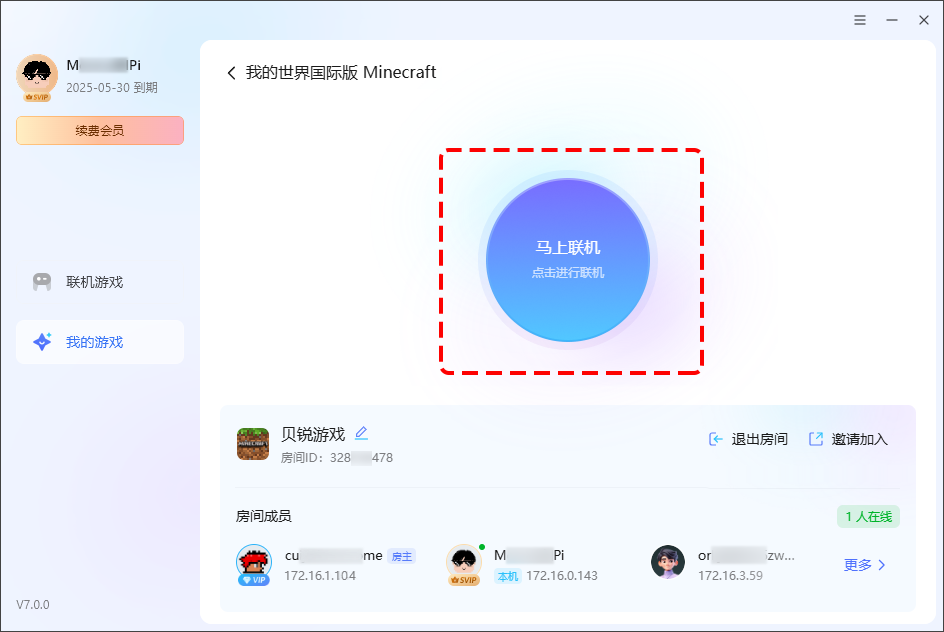Click the gamepad icon beside 联机游戏
944x632 pixels.
click(x=42, y=282)
